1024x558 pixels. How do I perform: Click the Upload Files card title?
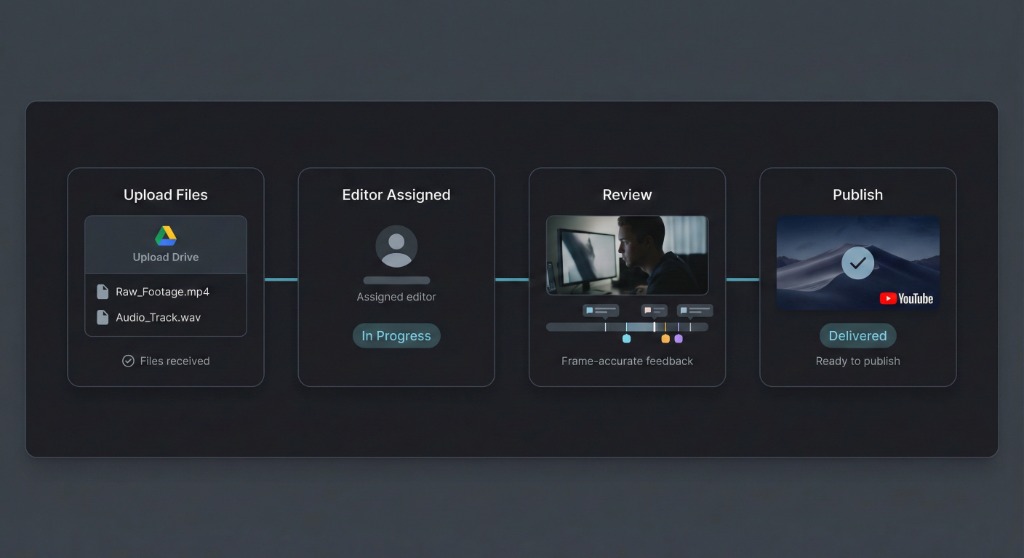click(166, 195)
